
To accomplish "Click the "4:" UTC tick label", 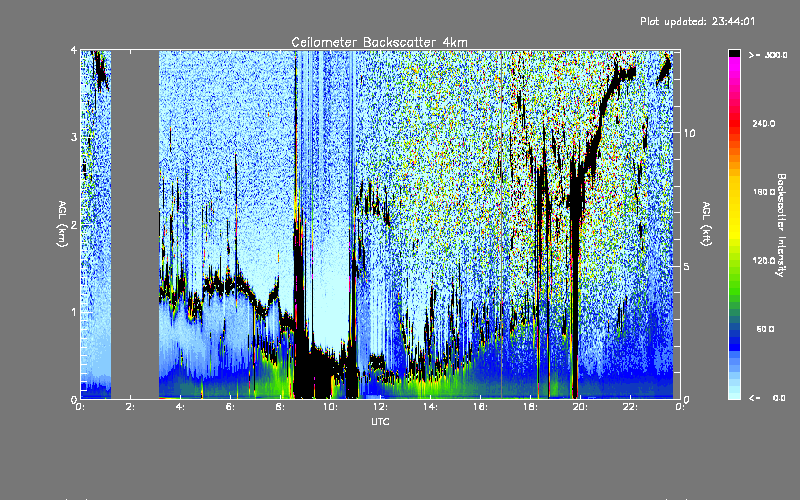I will 180,407.
